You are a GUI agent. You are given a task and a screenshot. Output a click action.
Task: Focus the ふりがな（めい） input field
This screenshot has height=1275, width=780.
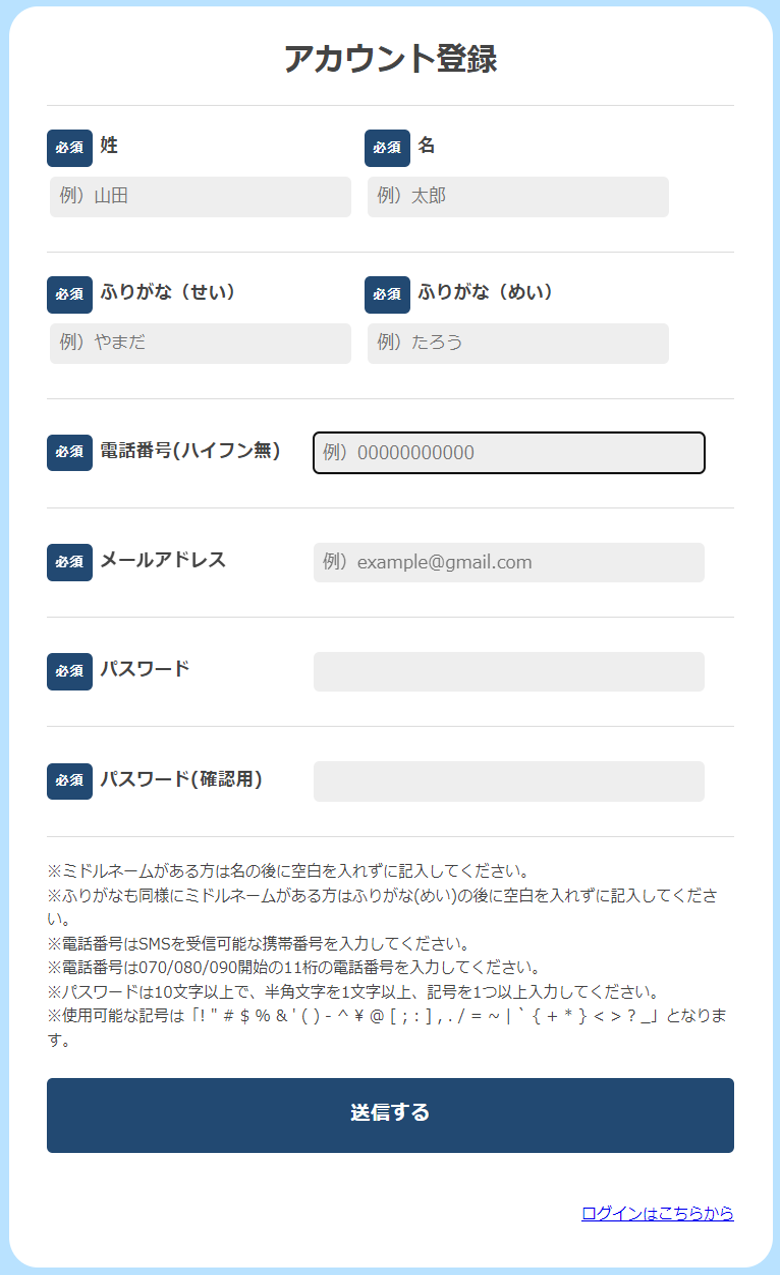[518, 343]
